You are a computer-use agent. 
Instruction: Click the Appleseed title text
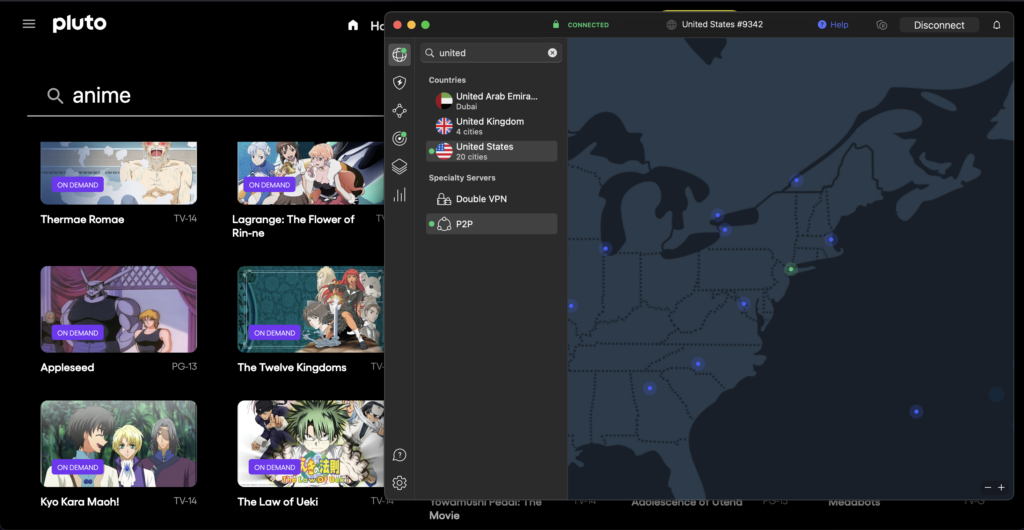(67, 367)
